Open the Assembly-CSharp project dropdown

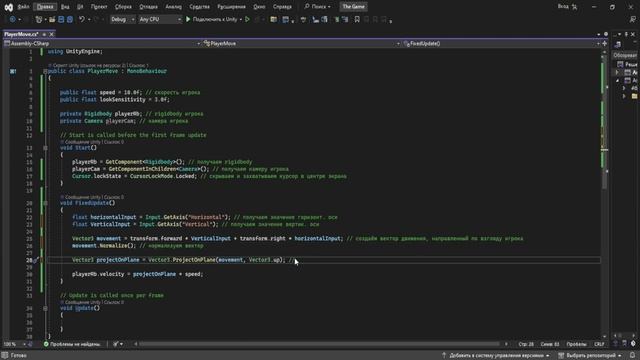click(102, 43)
